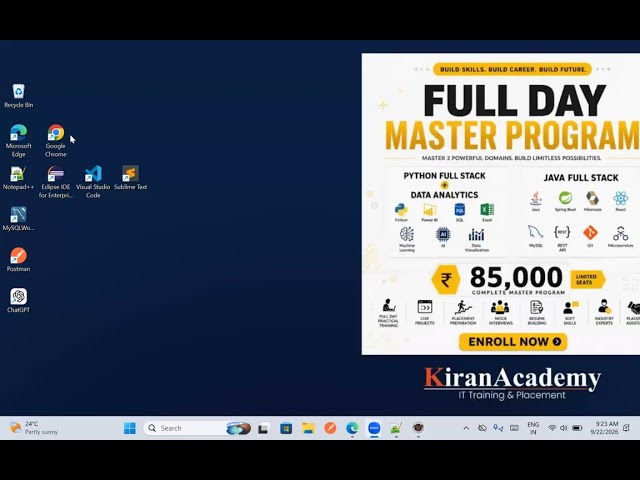The height and width of the screenshot is (480, 640).
Task: Open the round brown app icon in taskbar
Action: (x=418, y=428)
